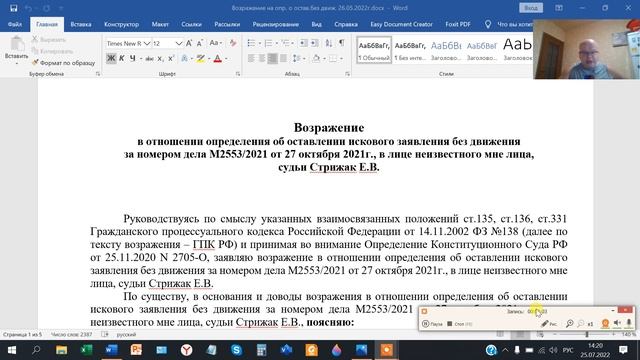The height and width of the screenshot is (360, 640).
Task: Click the red font color A
Action: (218, 59)
